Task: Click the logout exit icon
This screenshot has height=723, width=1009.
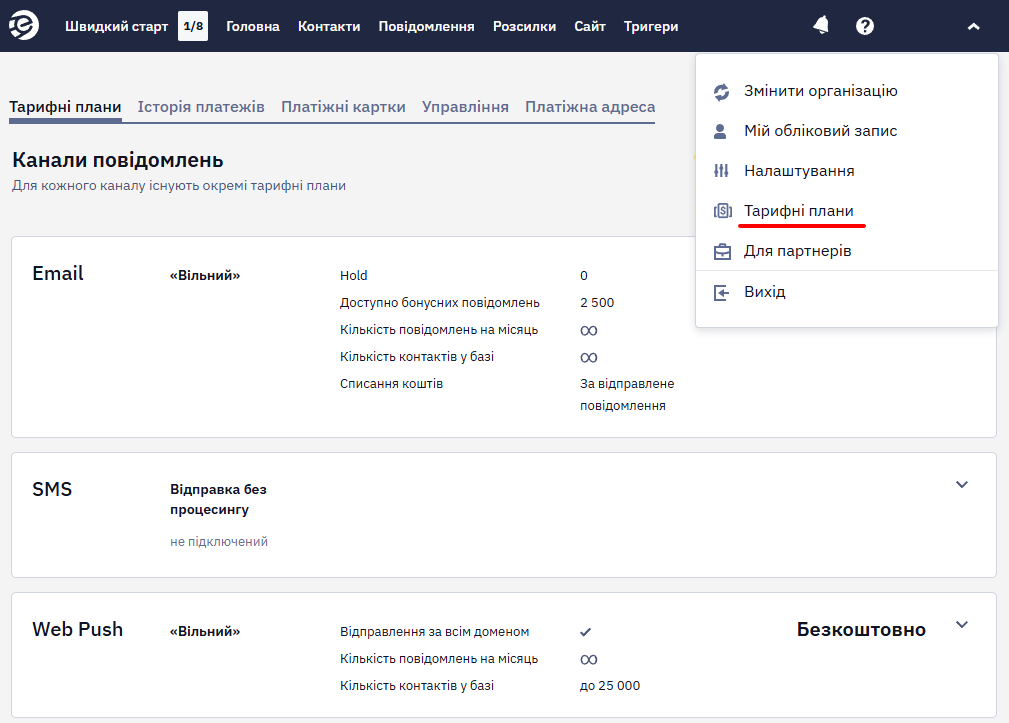Action: pos(721,293)
